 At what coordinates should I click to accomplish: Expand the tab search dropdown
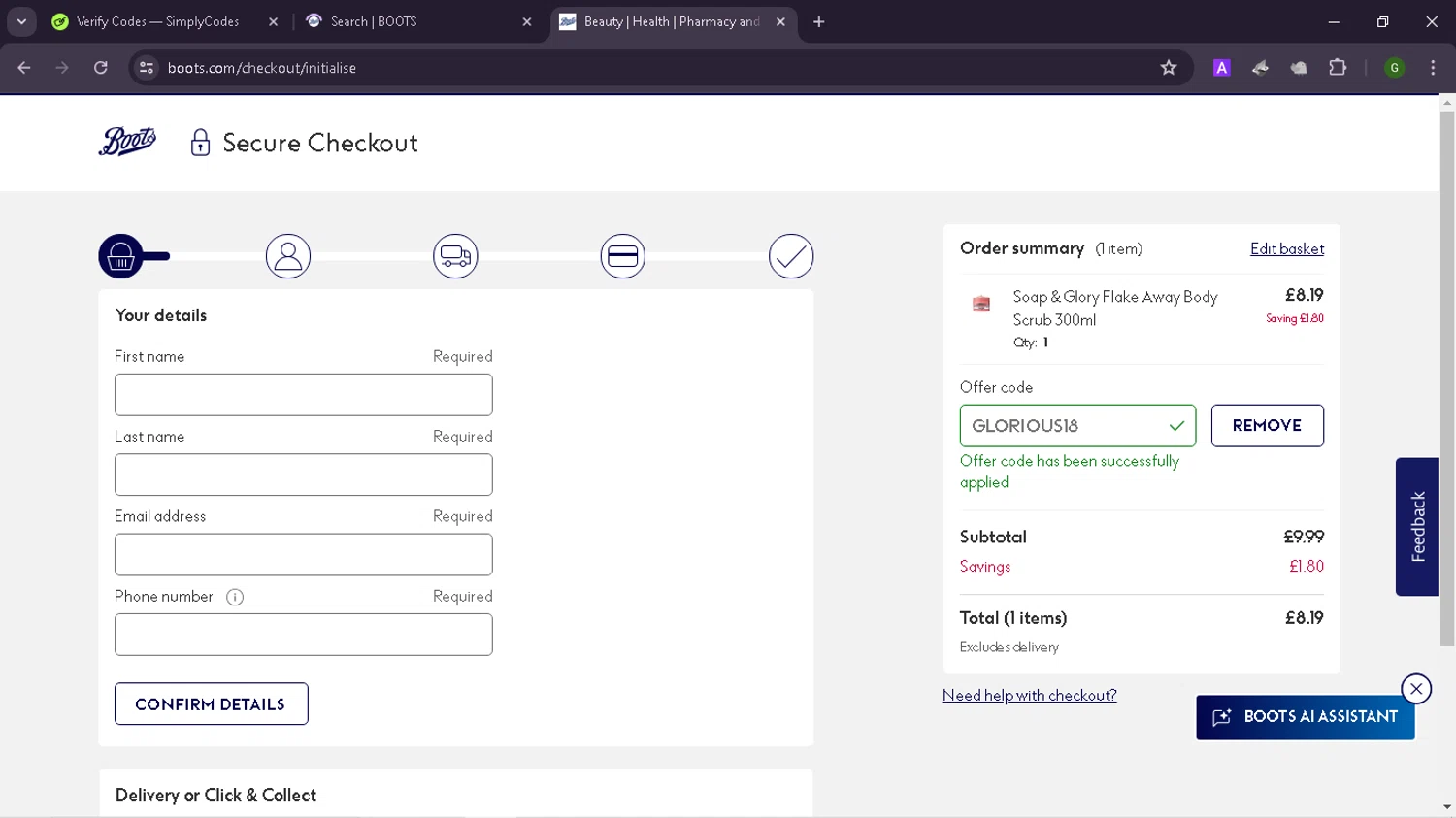(x=21, y=21)
